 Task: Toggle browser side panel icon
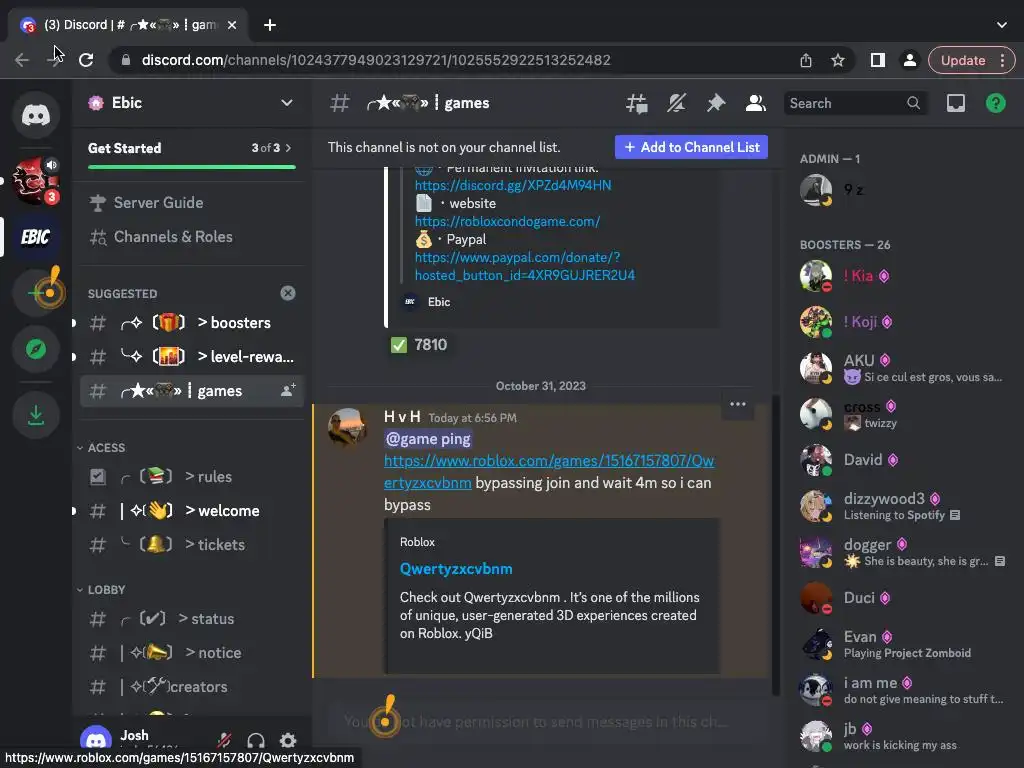[x=878, y=60]
